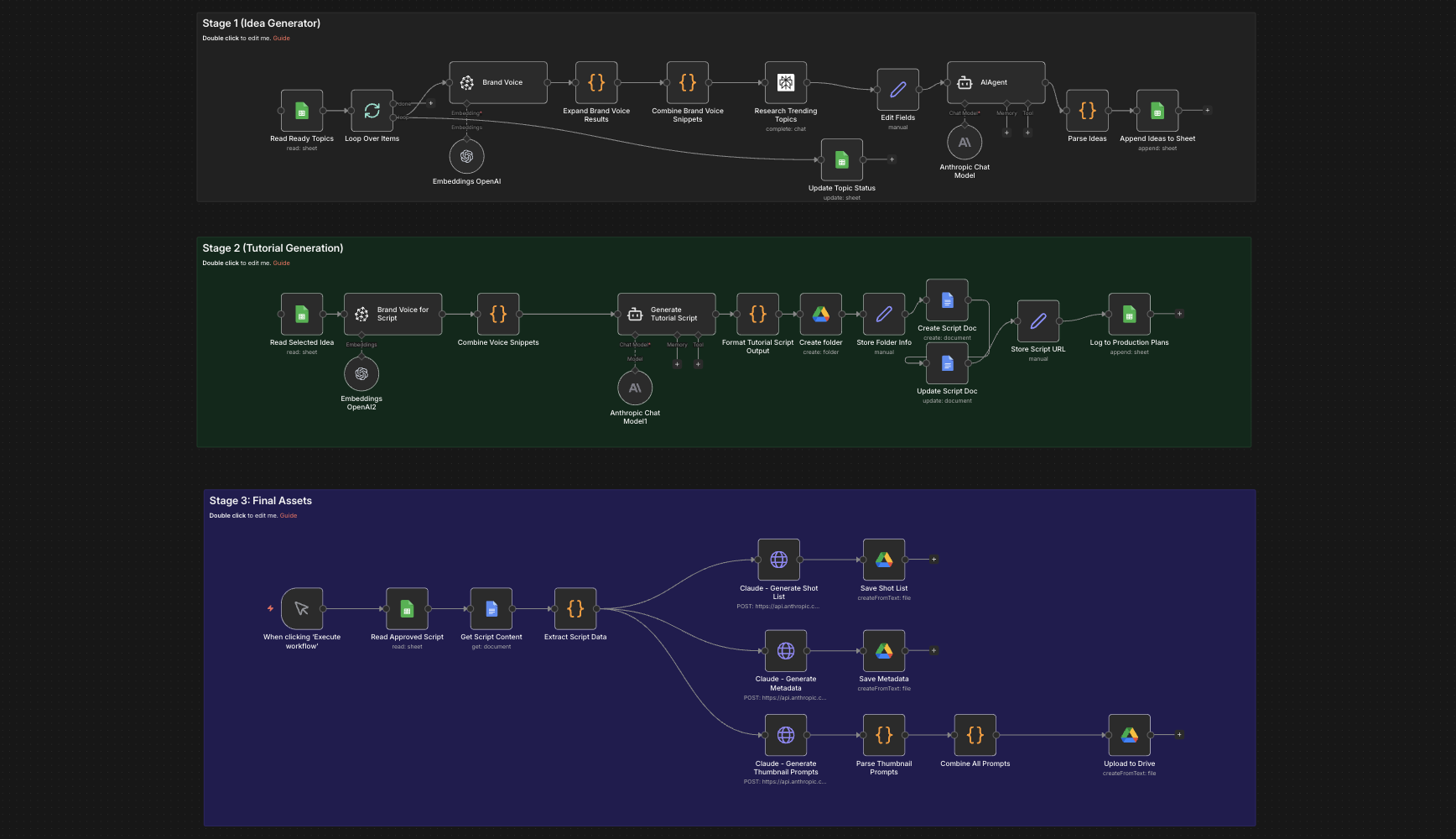This screenshot has width=1456, height=839.
Task: Click the AIAgent robot node
Action: (x=996, y=82)
